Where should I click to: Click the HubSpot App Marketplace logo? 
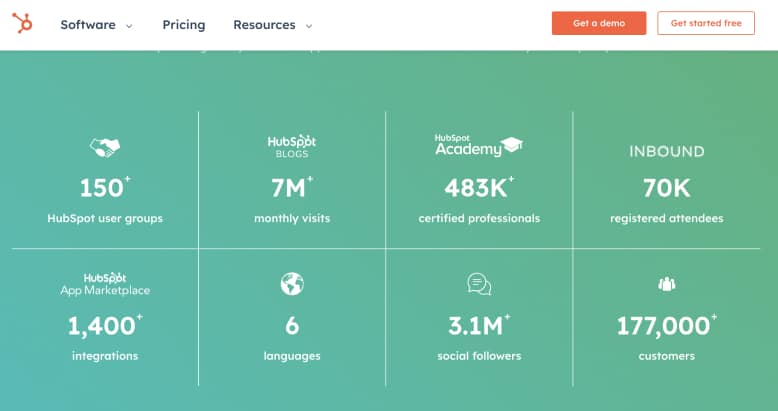105,284
